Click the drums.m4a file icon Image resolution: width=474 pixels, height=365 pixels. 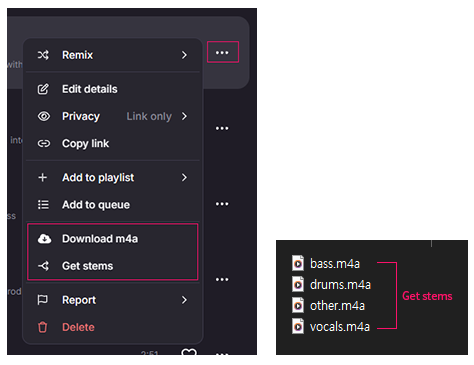pyautogui.click(x=298, y=284)
